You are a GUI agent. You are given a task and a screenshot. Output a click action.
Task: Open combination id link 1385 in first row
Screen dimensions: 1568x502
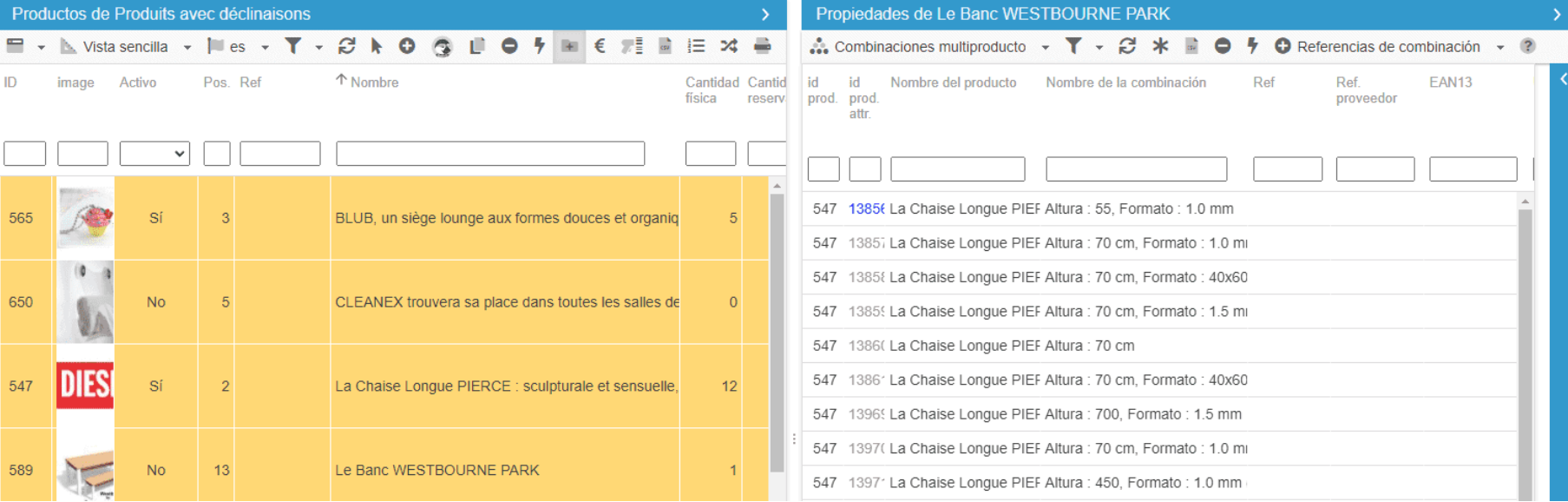866,208
